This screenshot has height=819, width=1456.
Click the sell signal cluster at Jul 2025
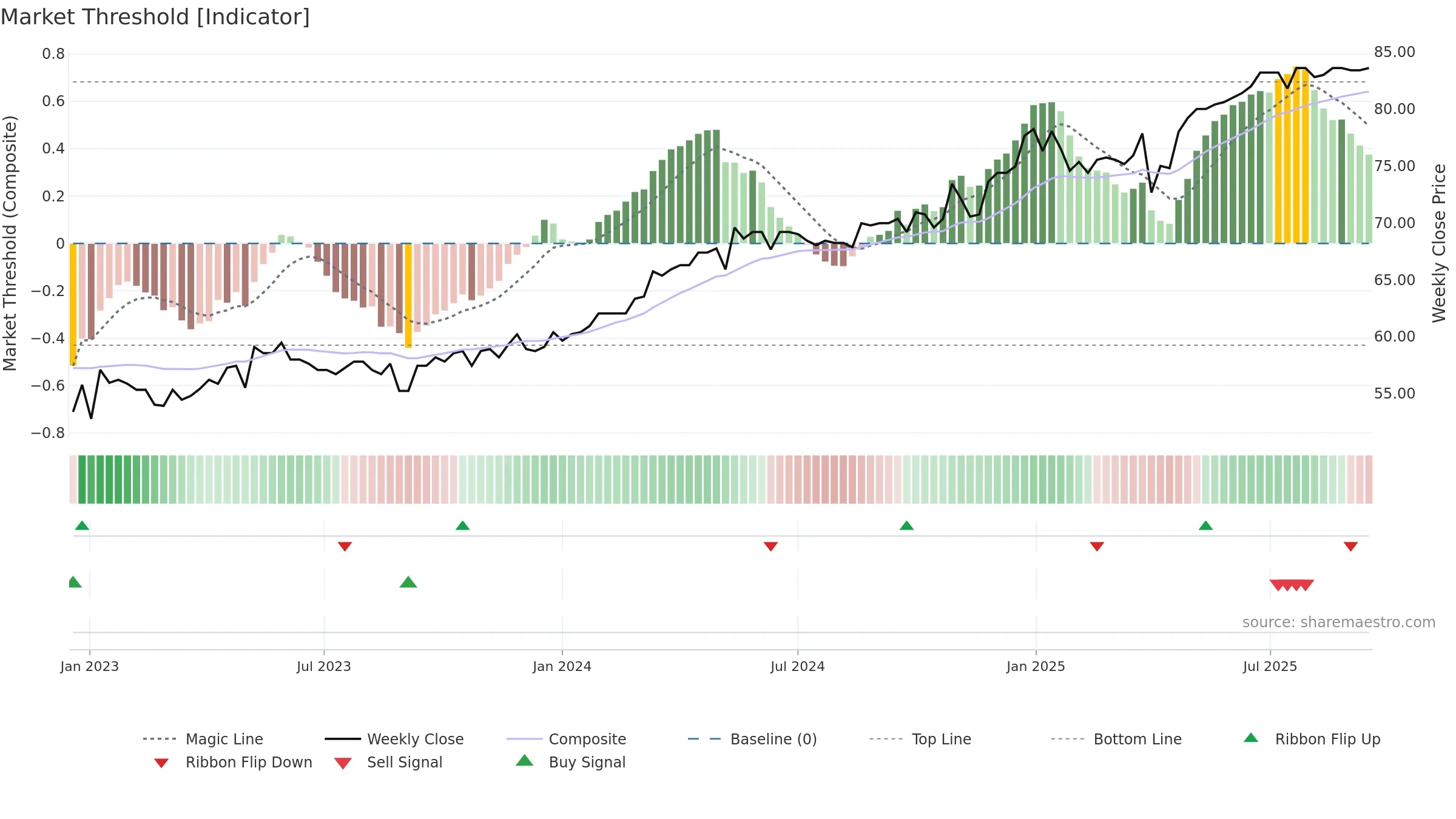(x=1292, y=585)
